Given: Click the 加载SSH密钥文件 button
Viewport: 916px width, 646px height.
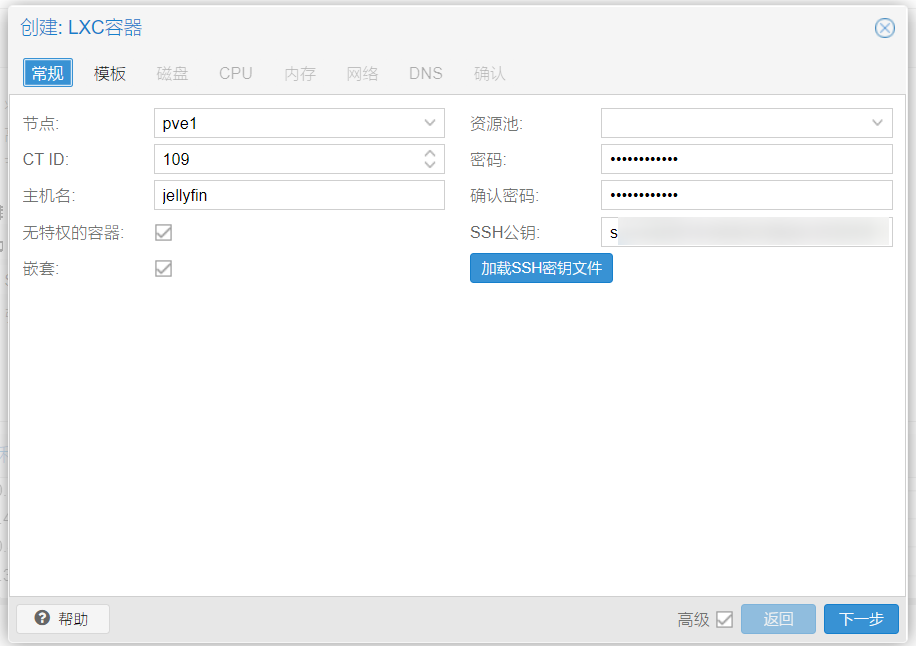Looking at the screenshot, I should click(541, 267).
